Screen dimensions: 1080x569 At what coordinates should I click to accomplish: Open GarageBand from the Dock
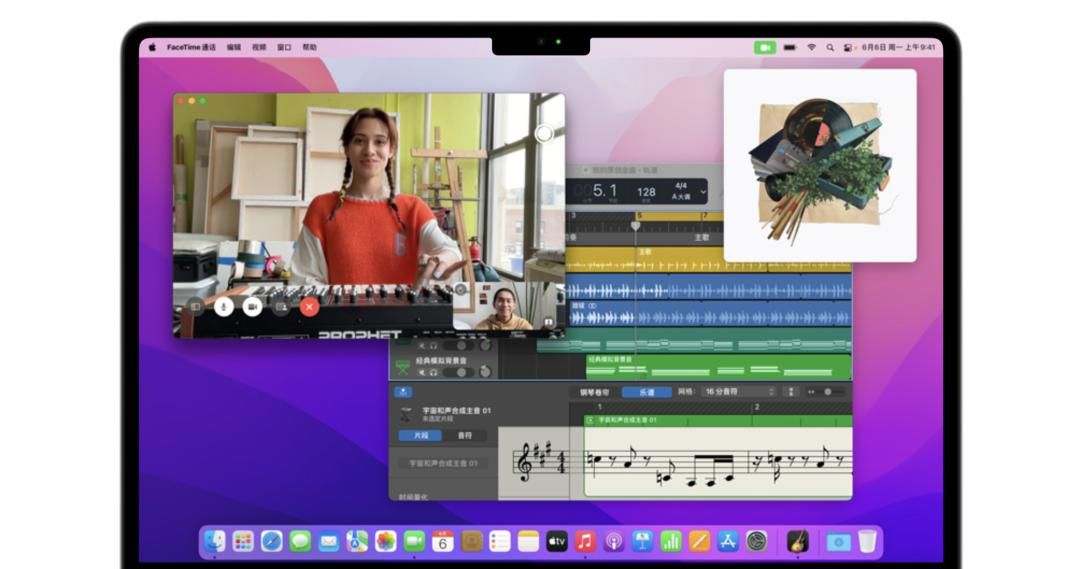coord(798,541)
